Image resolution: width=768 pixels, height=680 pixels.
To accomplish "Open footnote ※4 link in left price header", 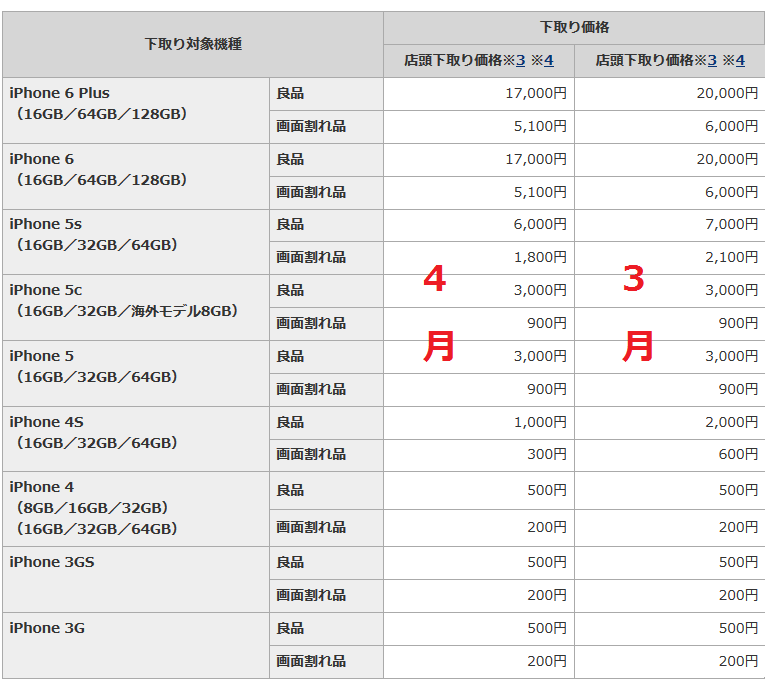I will [549, 61].
